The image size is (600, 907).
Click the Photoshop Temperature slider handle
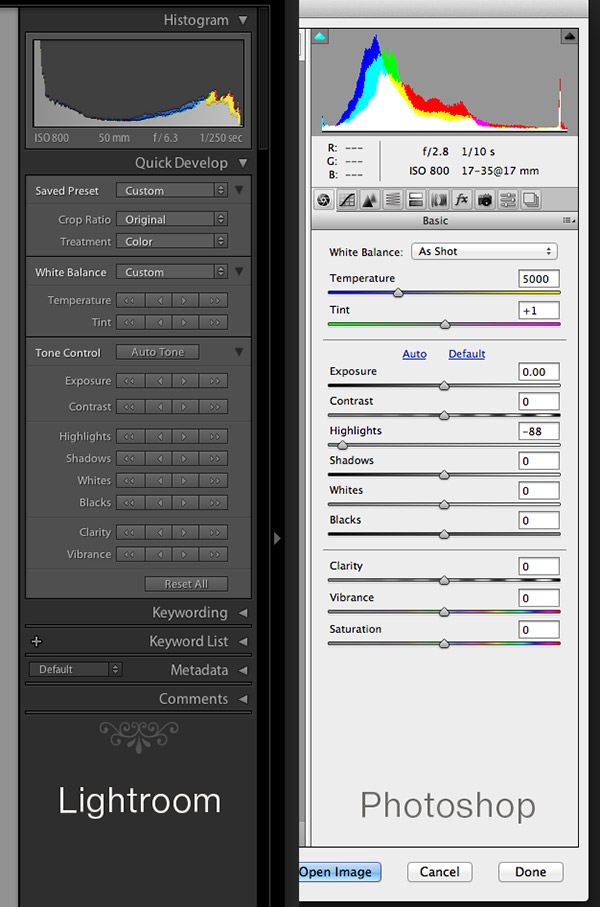(x=398, y=293)
